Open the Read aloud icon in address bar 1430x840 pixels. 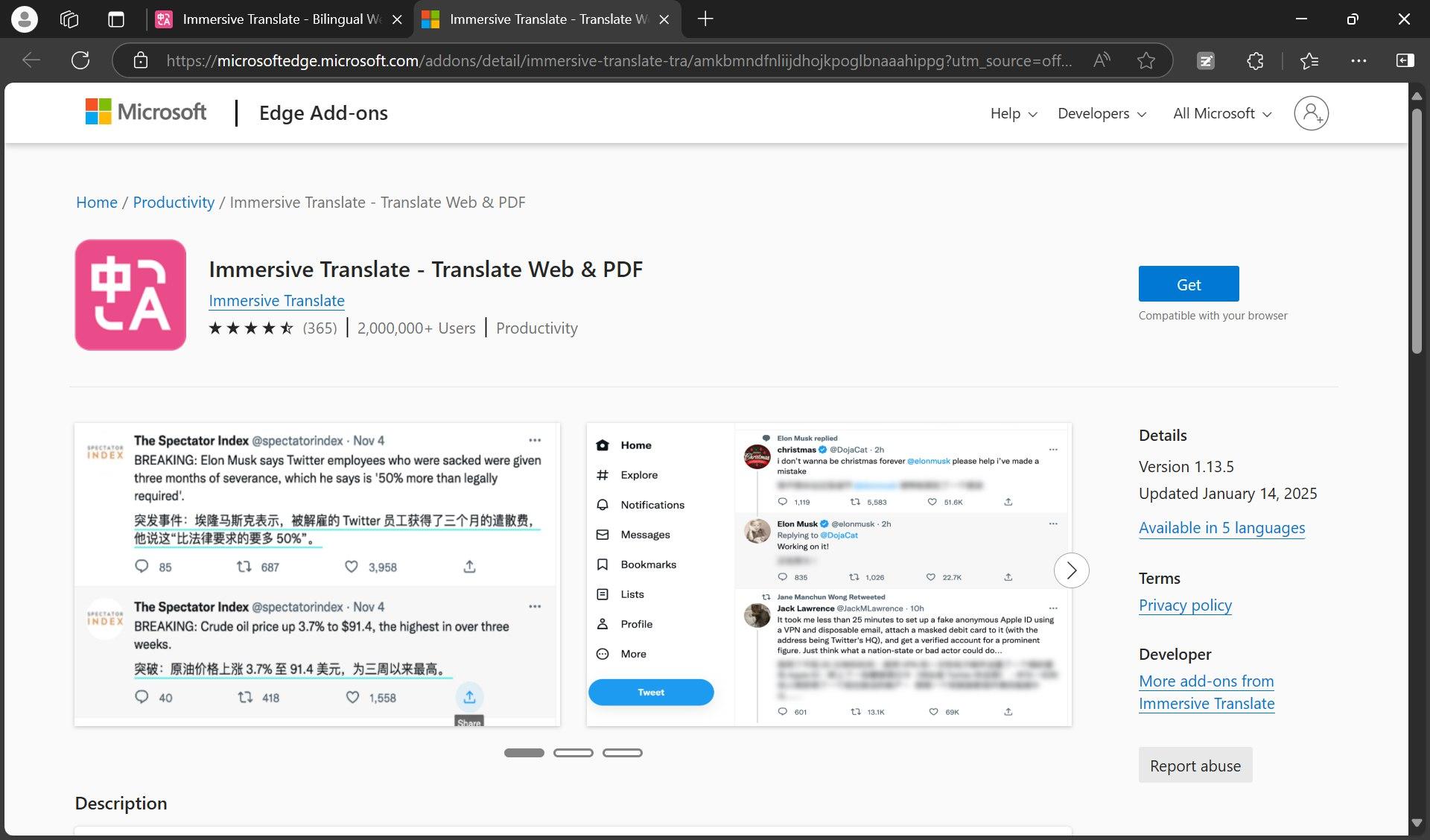coord(1102,60)
